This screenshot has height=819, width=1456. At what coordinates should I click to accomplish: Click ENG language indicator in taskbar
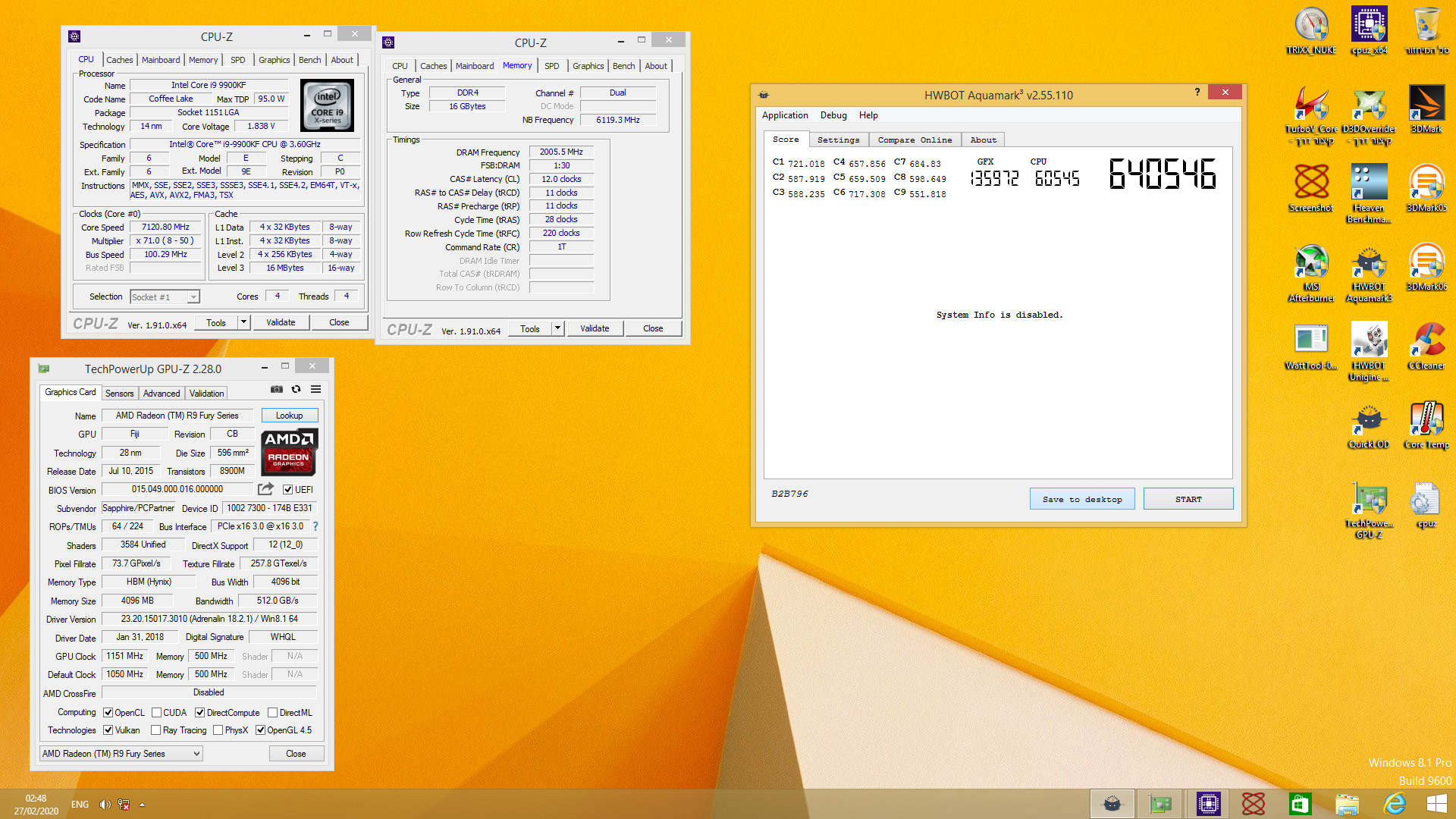(80, 805)
